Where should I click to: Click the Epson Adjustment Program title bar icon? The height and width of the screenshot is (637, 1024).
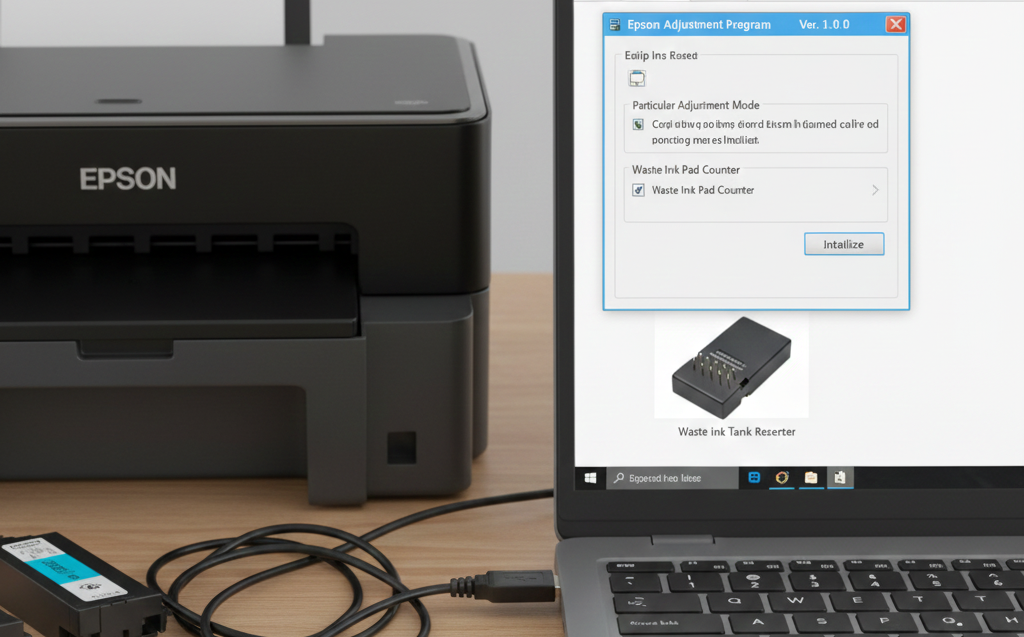(615, 24)
